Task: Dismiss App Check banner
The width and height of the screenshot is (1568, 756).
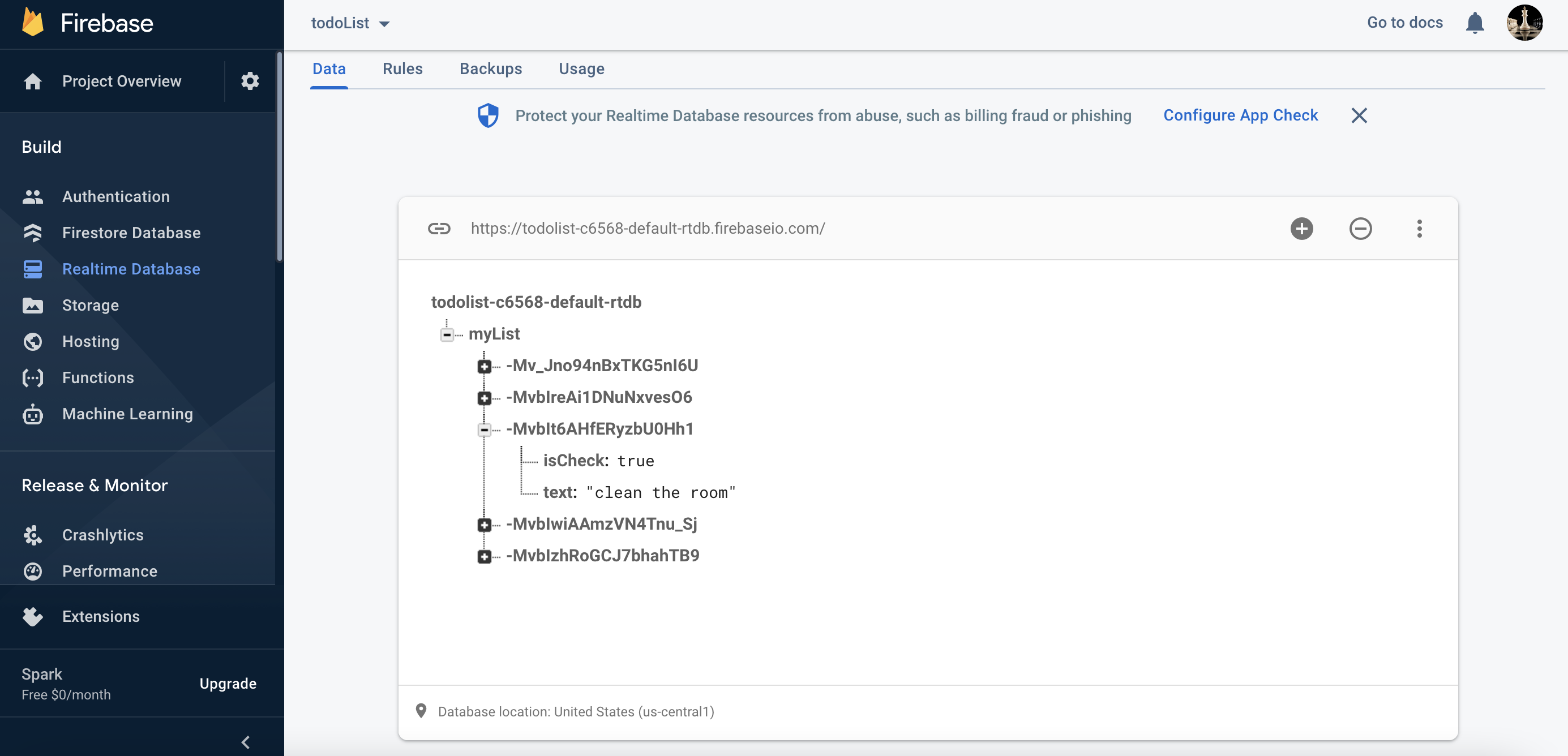Action: [1359, 115]
